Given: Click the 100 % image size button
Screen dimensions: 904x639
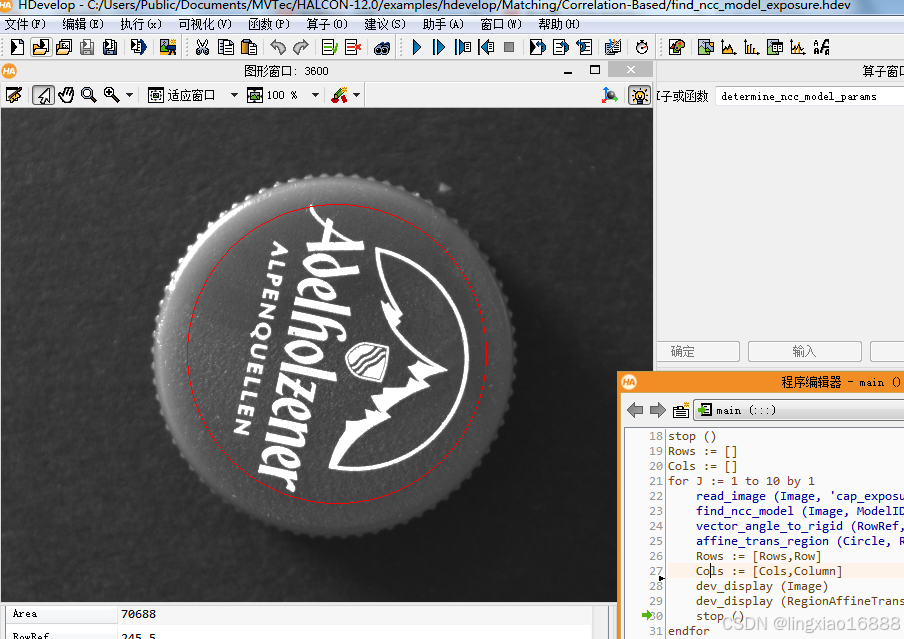Looking at the screenshot, I should click(273, 95).
